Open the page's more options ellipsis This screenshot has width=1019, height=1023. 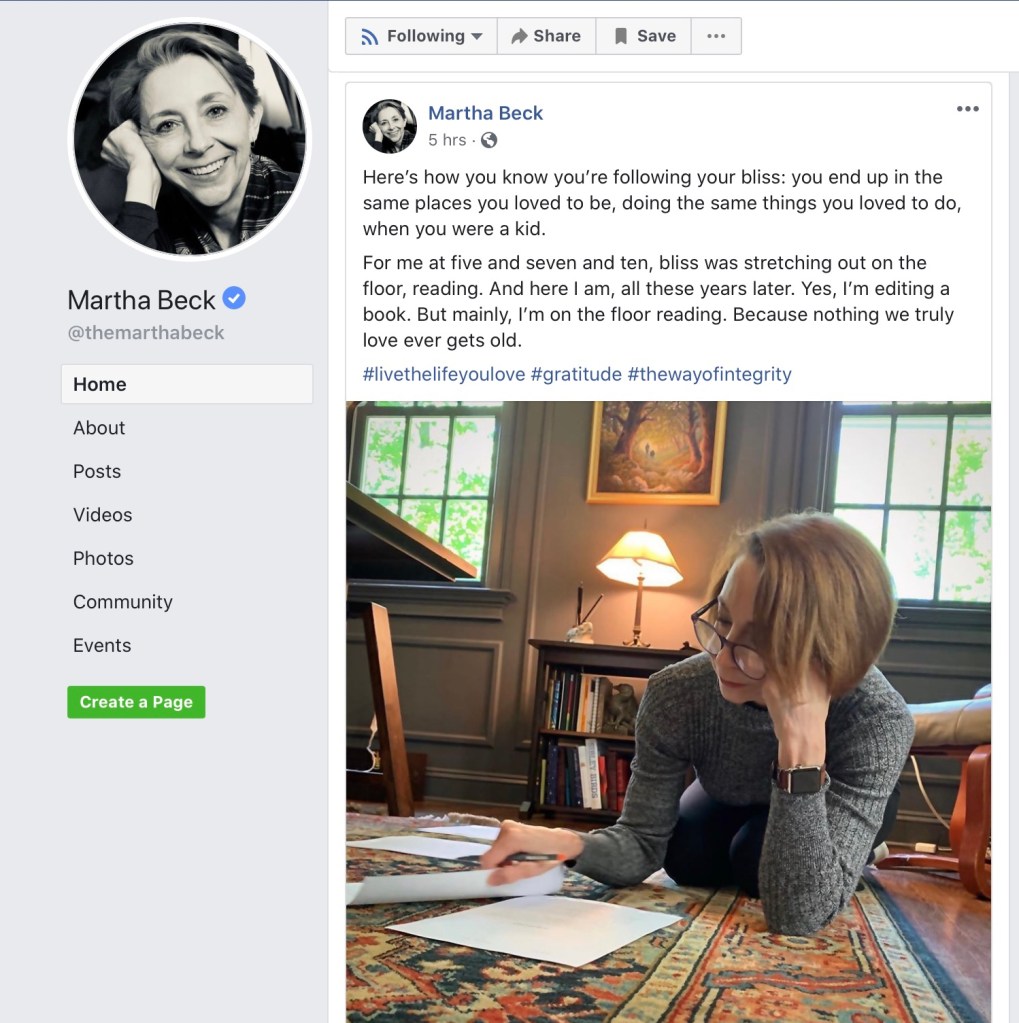716,36
